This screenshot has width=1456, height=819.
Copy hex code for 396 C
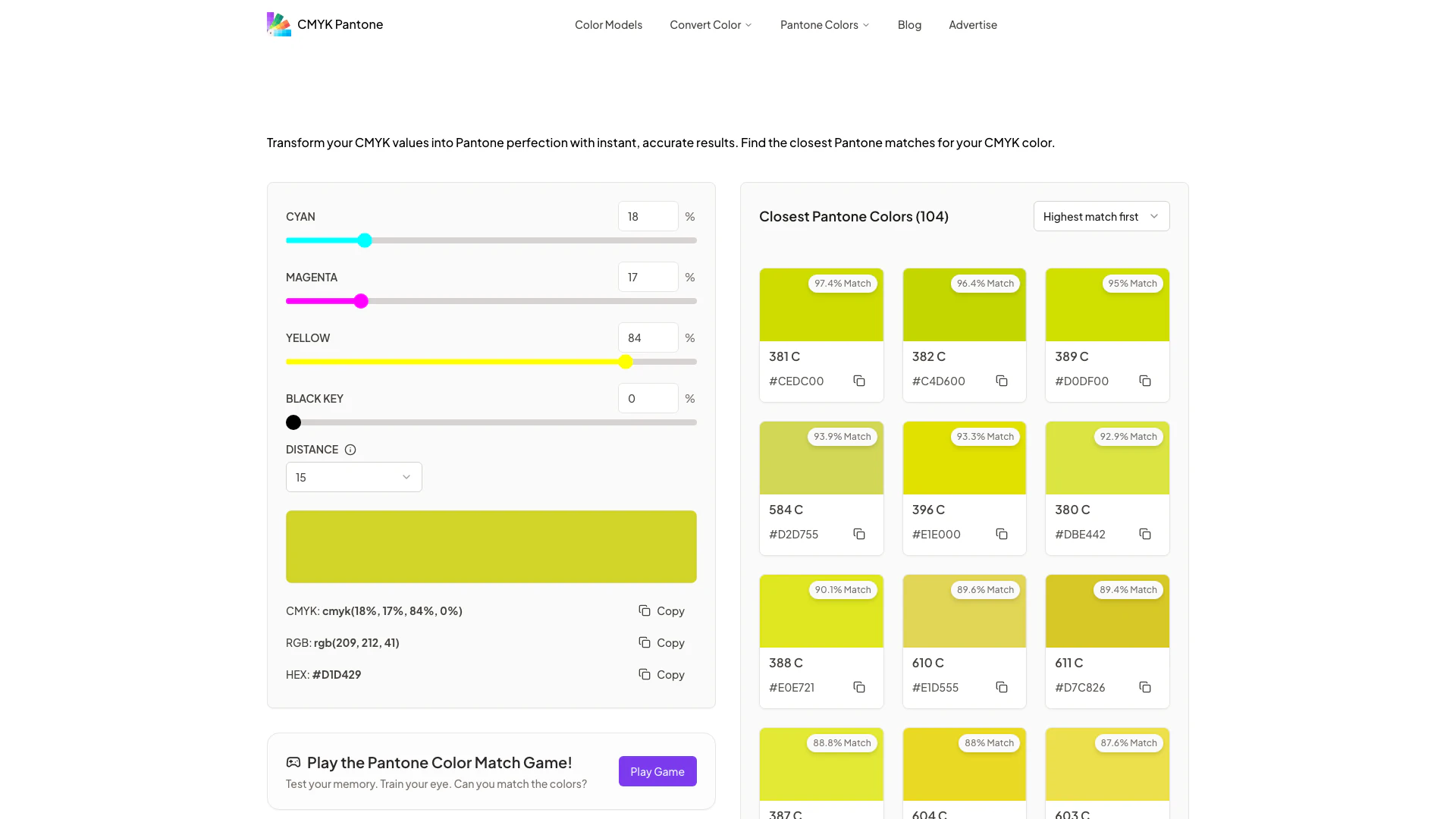(x=1002, y=534)
